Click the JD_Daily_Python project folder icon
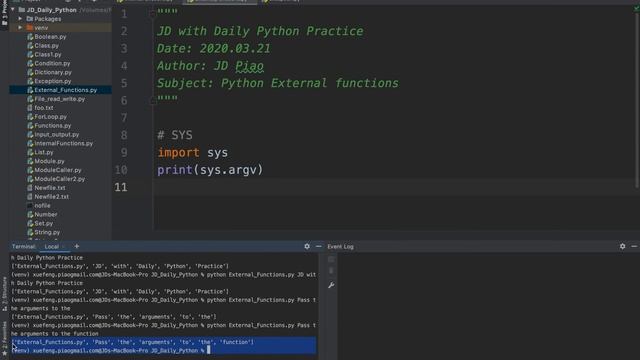640x360 pixels. [22, 10]
